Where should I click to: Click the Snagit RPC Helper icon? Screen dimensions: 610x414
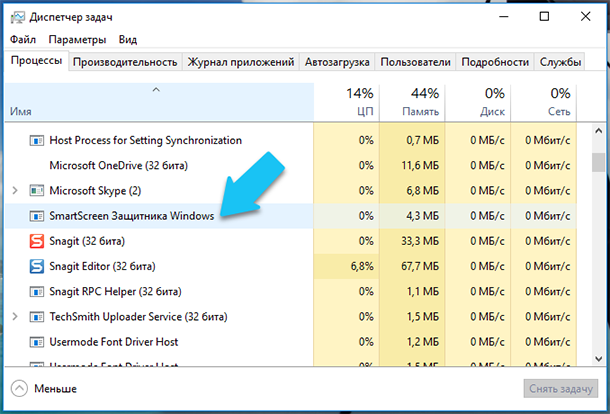tap(37, 291)
